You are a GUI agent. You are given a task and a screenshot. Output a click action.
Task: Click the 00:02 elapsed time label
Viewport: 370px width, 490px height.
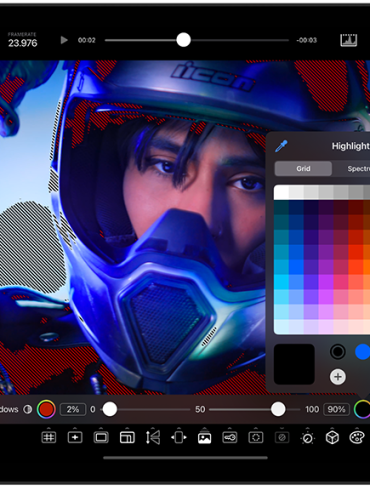87,40
